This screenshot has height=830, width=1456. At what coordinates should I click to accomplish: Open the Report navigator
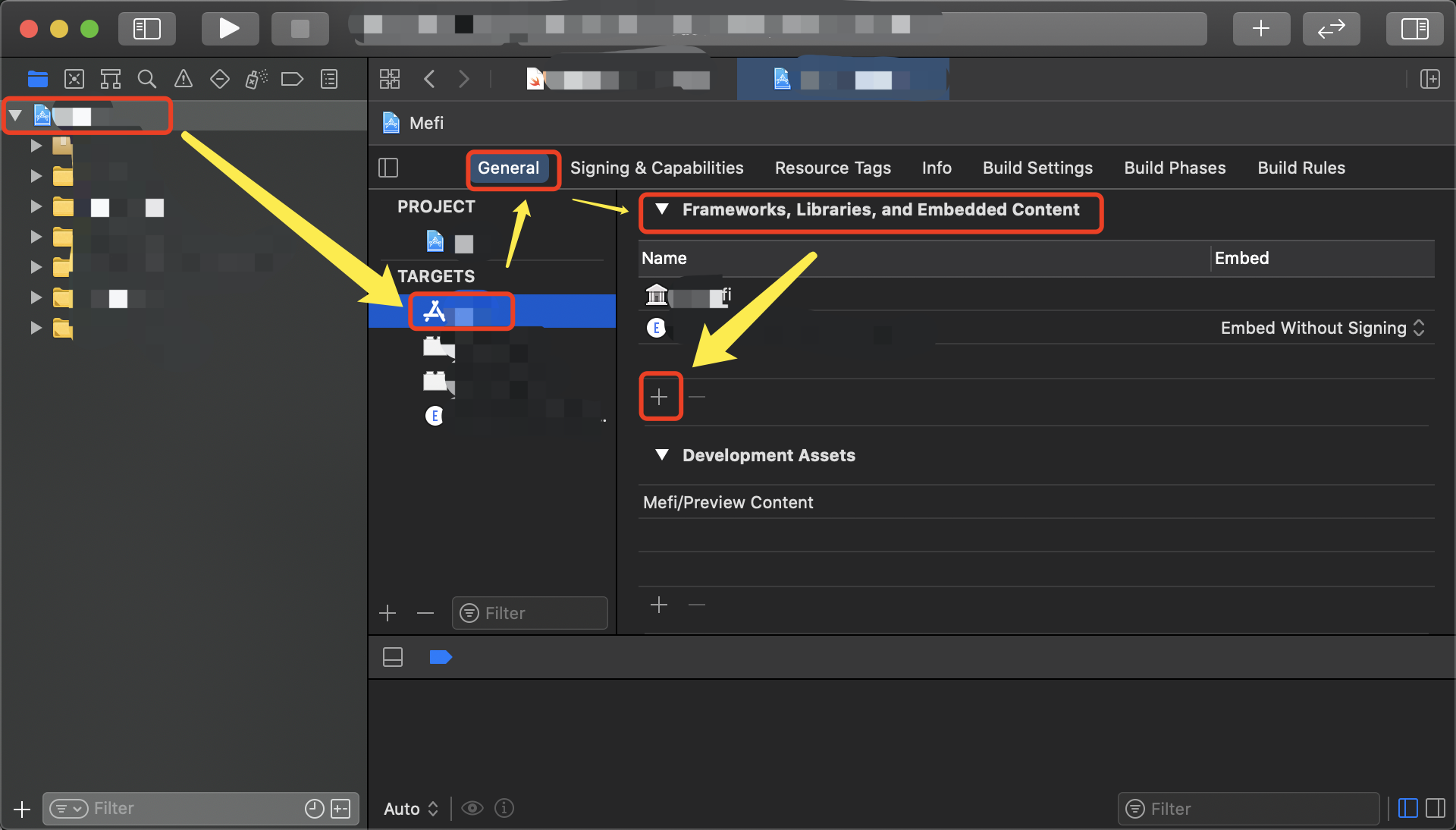[x=329, y=79]
